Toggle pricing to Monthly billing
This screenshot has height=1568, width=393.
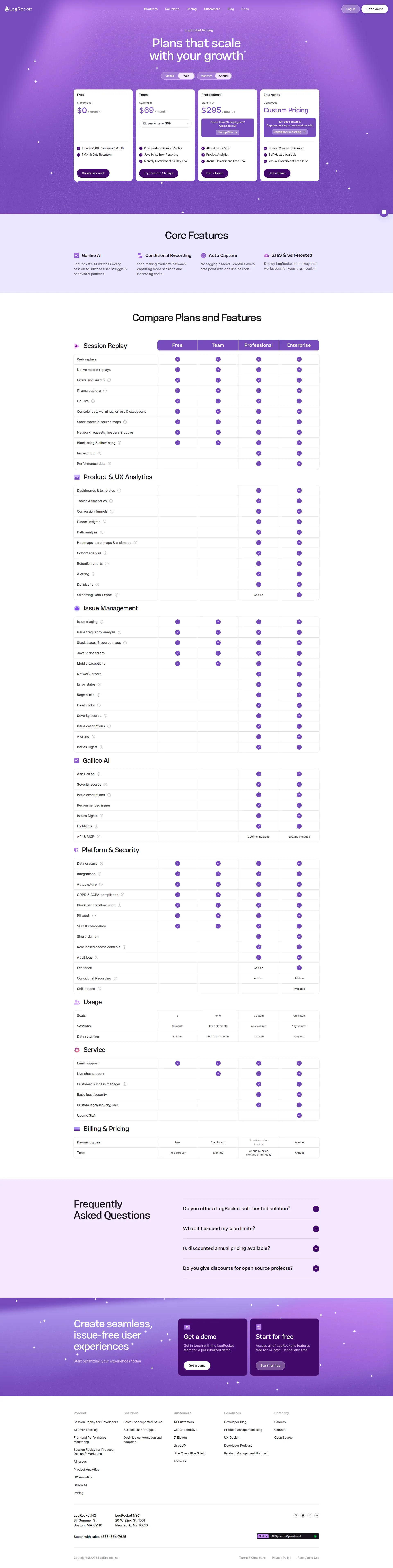click(x=206, y=76)
